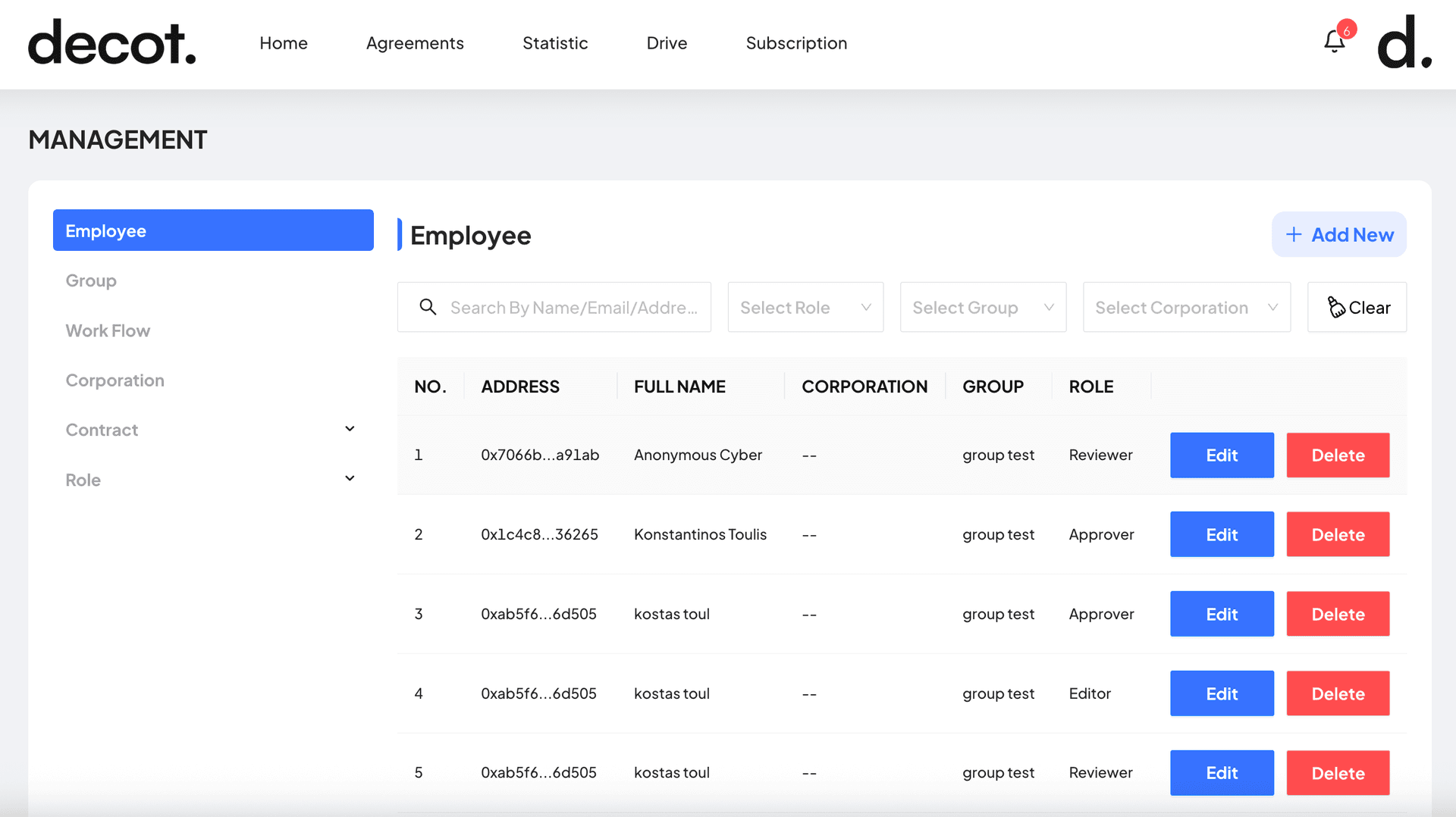Open the d. profile avatar
1456x817 pixels.
point(1404,42)
